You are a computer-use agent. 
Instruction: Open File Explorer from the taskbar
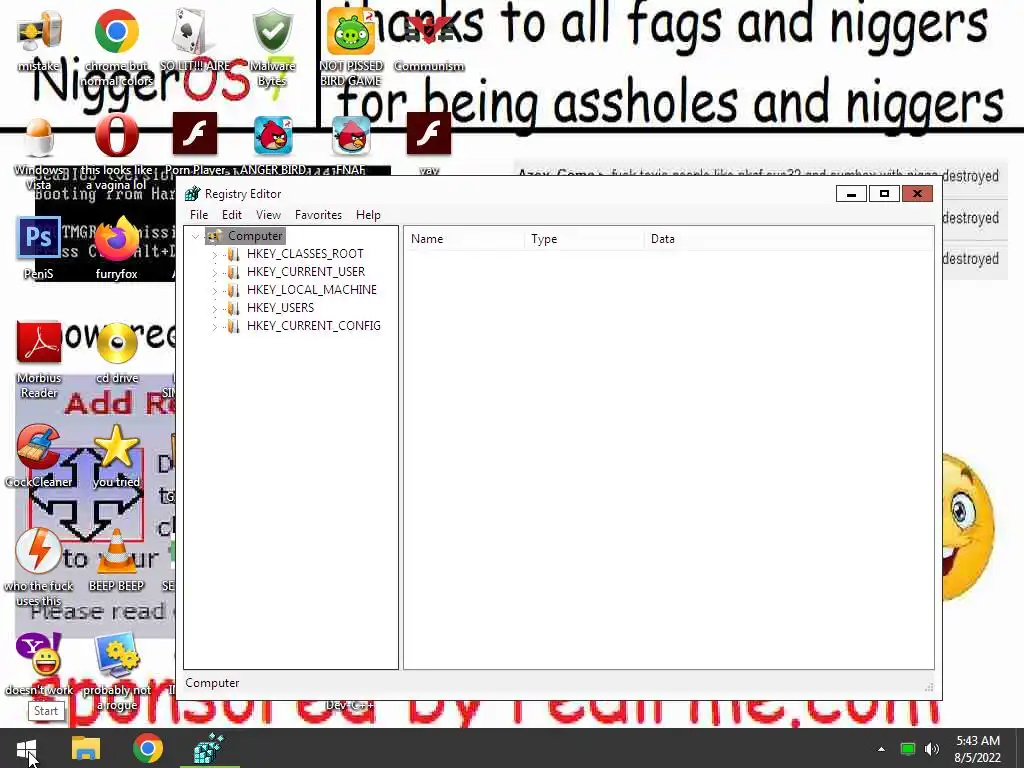[x=86, y=749]
